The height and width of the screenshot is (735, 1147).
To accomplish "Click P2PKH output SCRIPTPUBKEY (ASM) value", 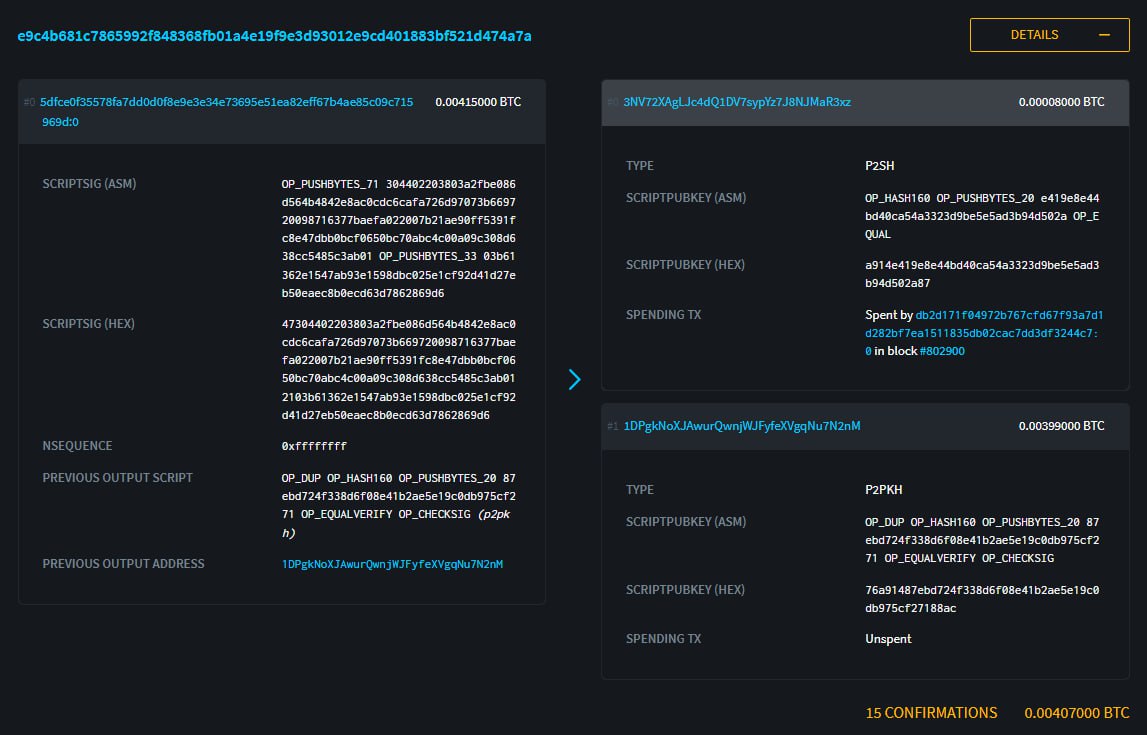I will pos(982,540).
